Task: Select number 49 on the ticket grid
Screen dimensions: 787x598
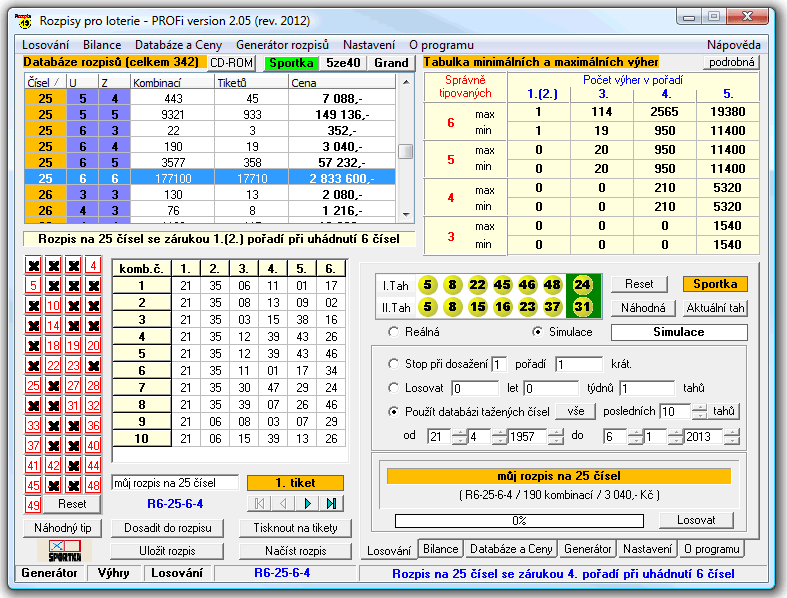Action: point(33,505)
